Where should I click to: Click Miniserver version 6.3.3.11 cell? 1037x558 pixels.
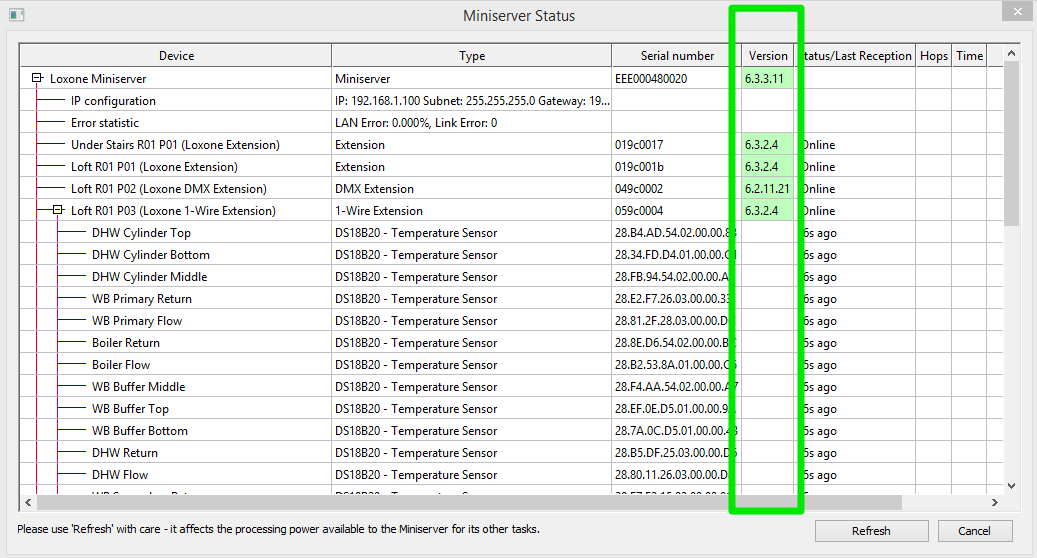[x=768, y=78]
